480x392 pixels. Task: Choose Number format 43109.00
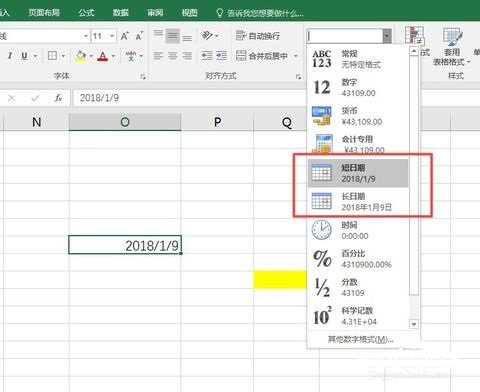click(358, 87)
